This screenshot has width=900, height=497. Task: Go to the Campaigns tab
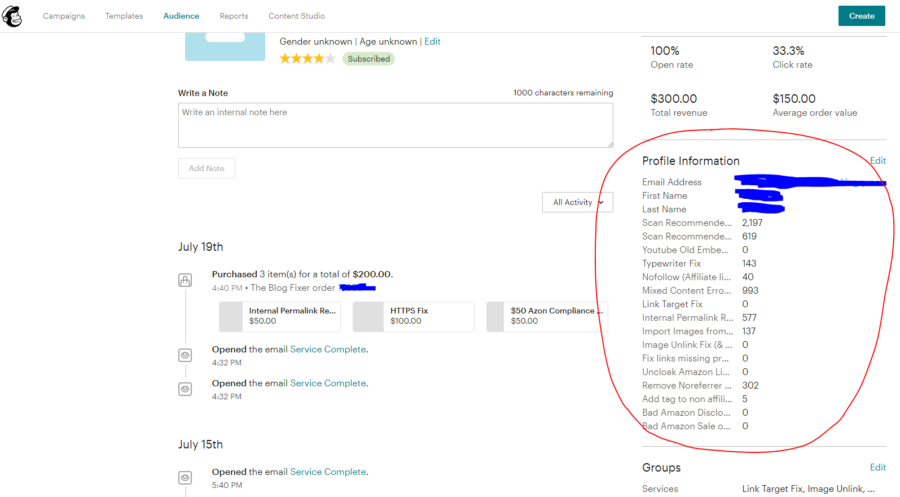(x=64, y=16)
